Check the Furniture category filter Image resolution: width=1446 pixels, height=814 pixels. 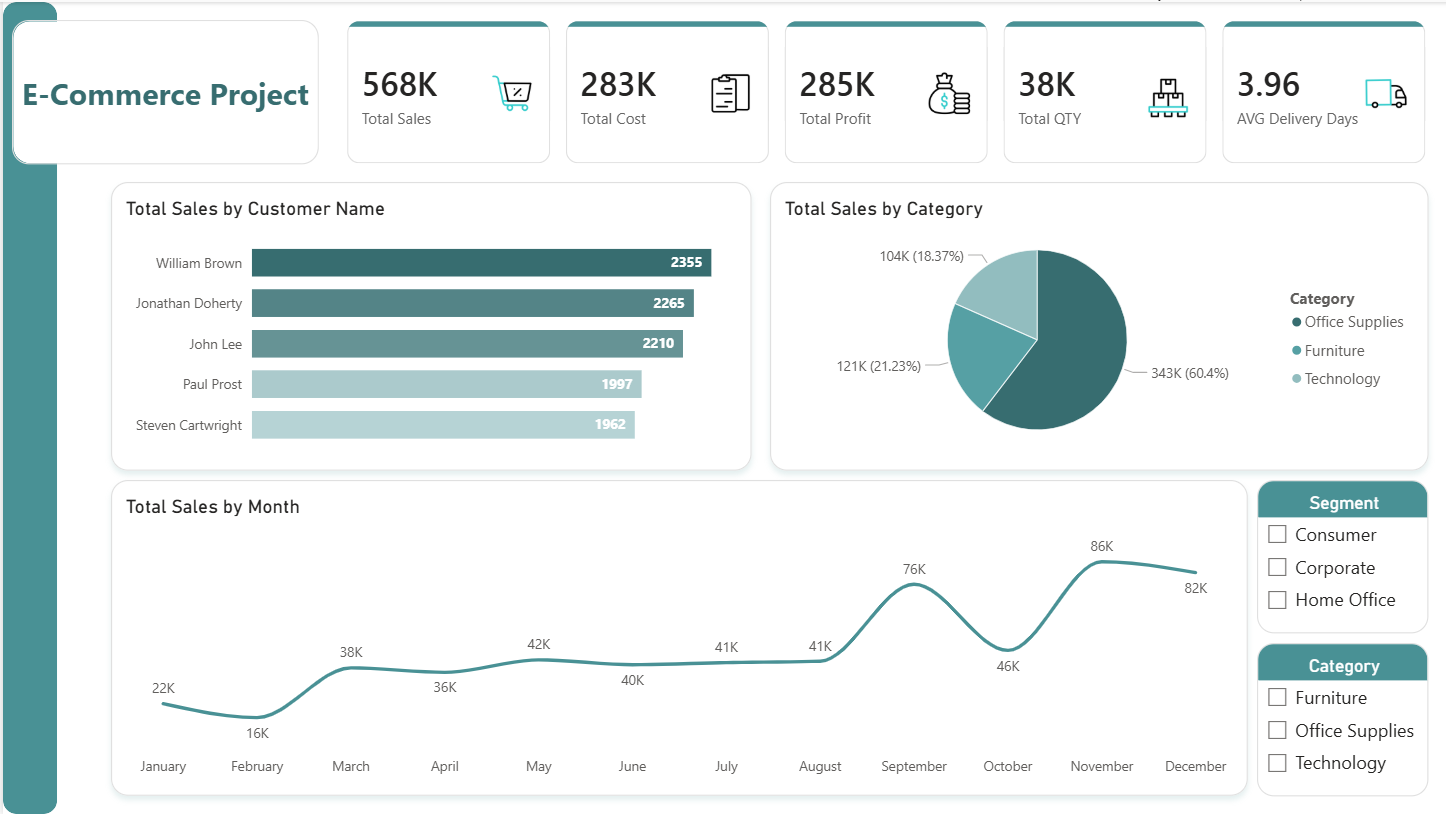click(x=1277, y=697)
